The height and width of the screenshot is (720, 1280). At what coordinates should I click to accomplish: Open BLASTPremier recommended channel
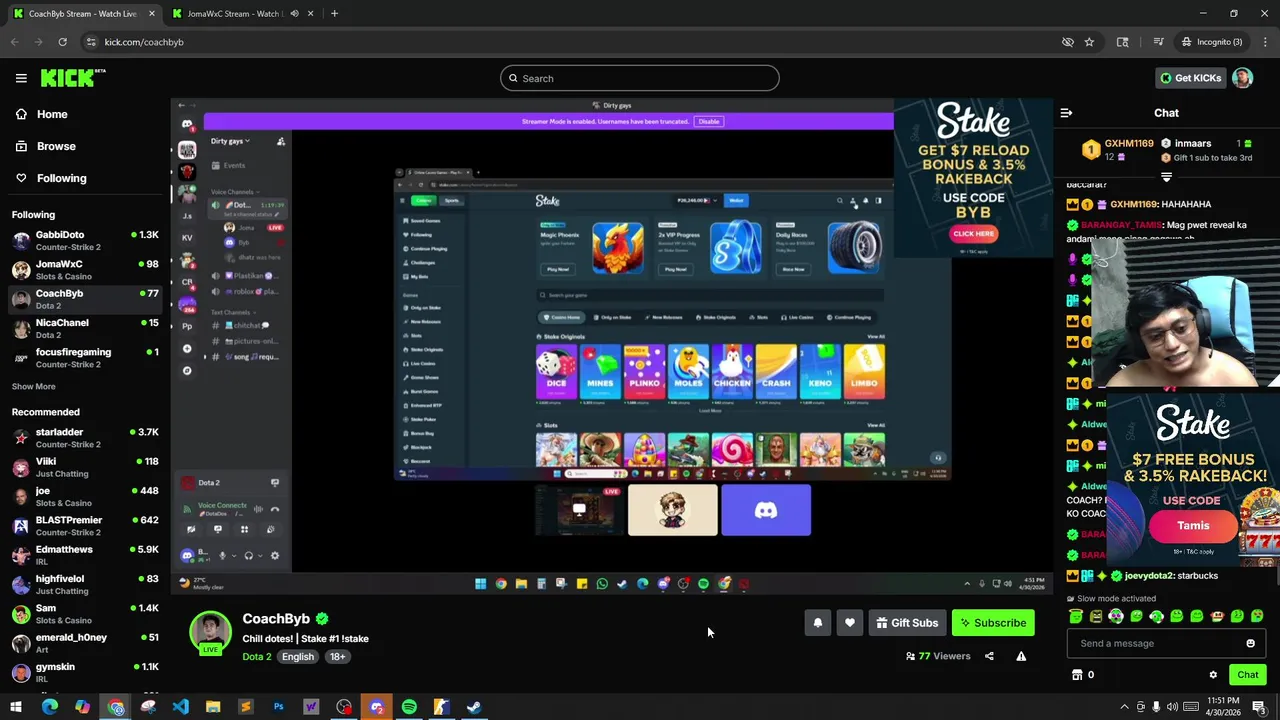tap(85, 525)
